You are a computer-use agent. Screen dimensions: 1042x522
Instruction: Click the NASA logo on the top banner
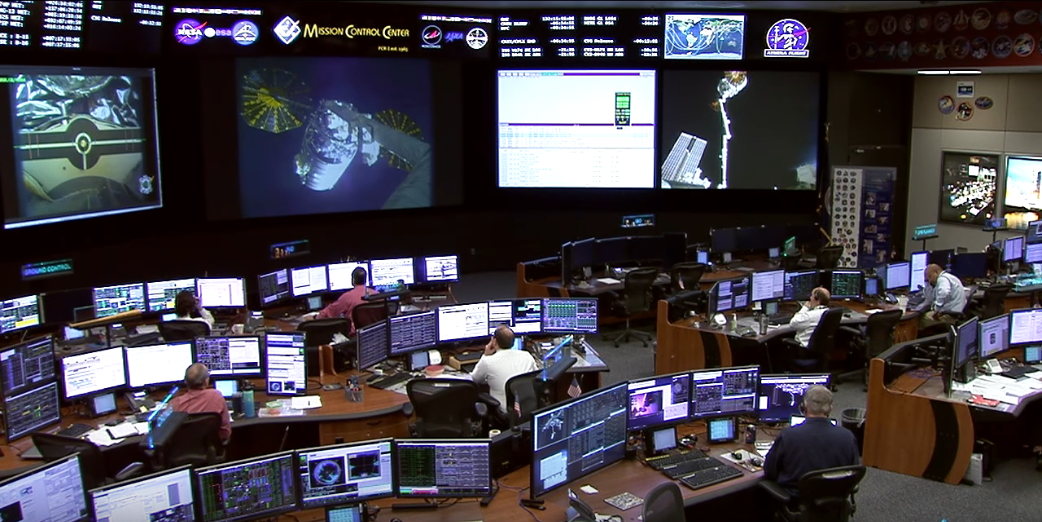(189, 32)
